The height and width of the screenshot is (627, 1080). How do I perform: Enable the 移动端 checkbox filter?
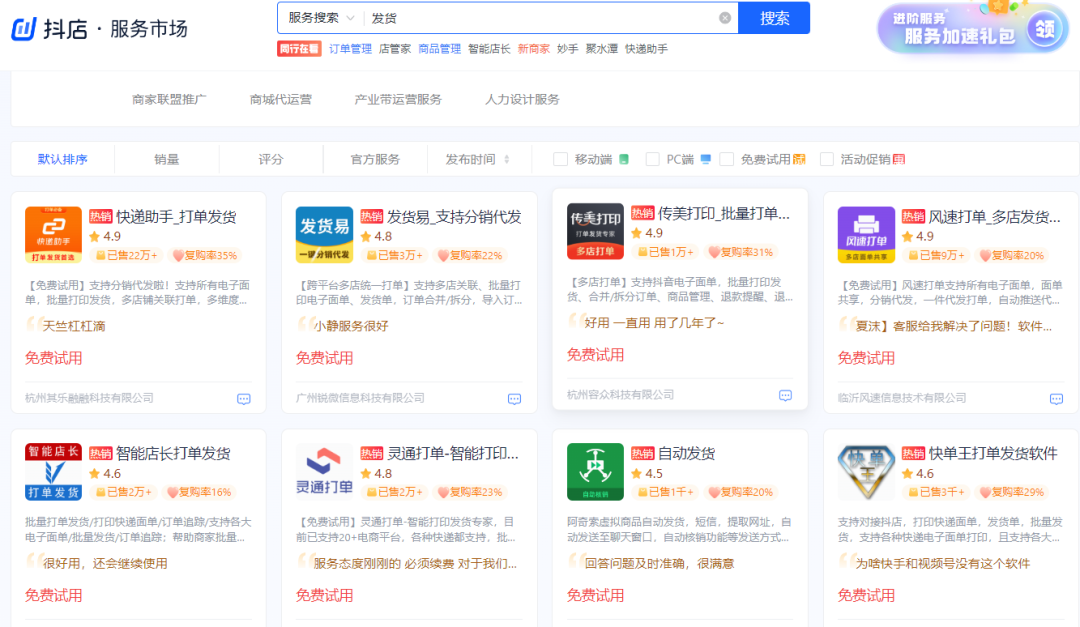click(561, 159)
